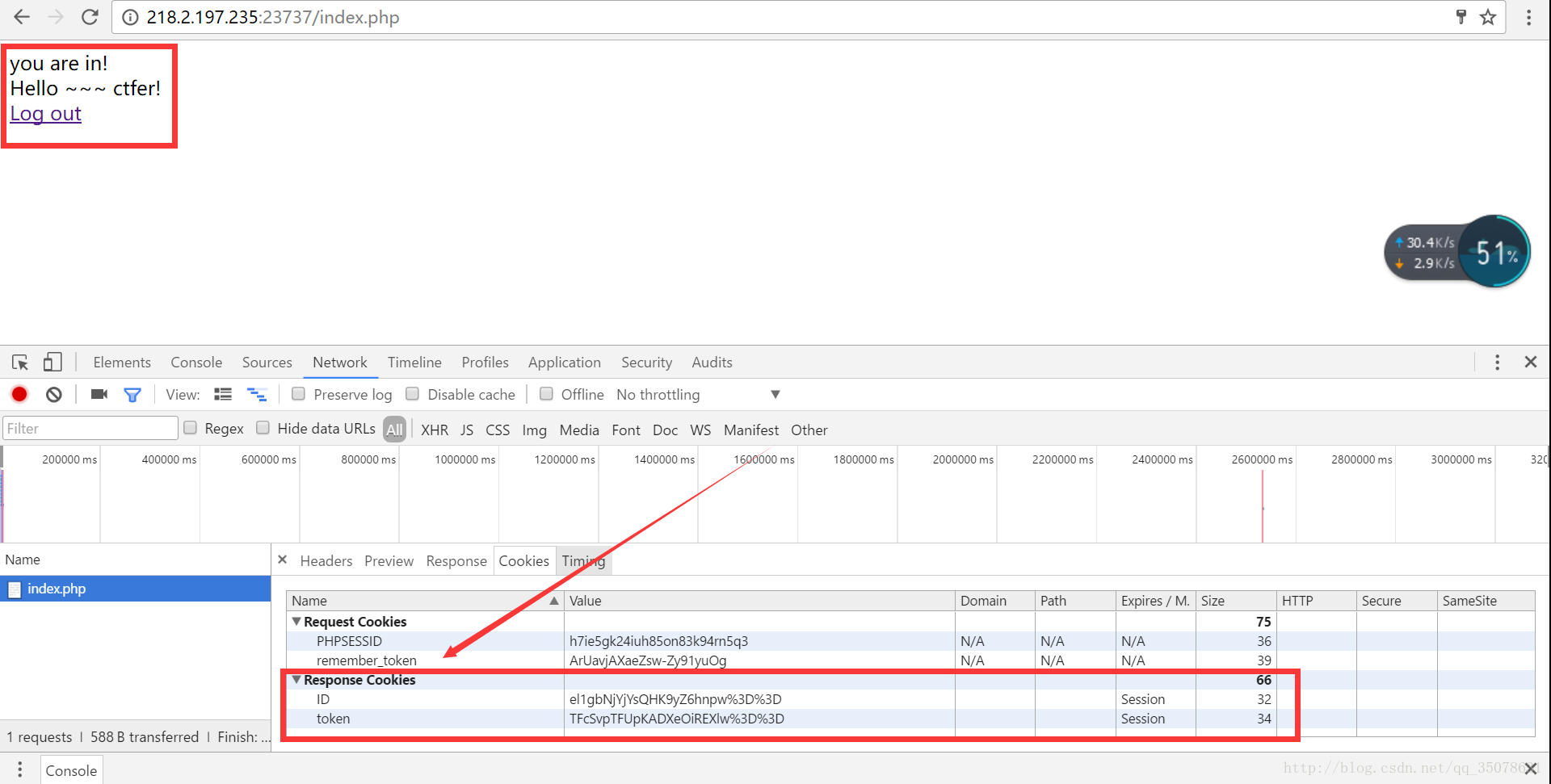Select the Network tab
Screen dimensions: 1551x784
coord(340,363)
